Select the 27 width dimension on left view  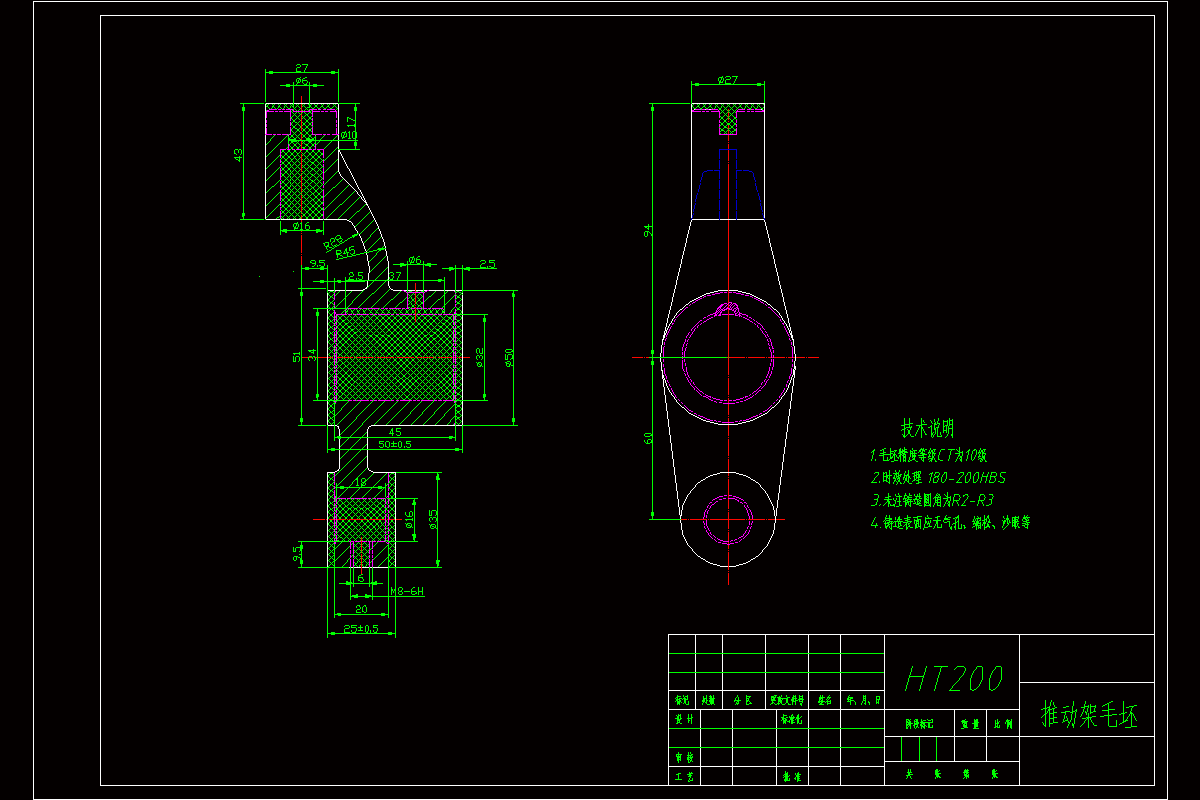[x=301, y=69]
